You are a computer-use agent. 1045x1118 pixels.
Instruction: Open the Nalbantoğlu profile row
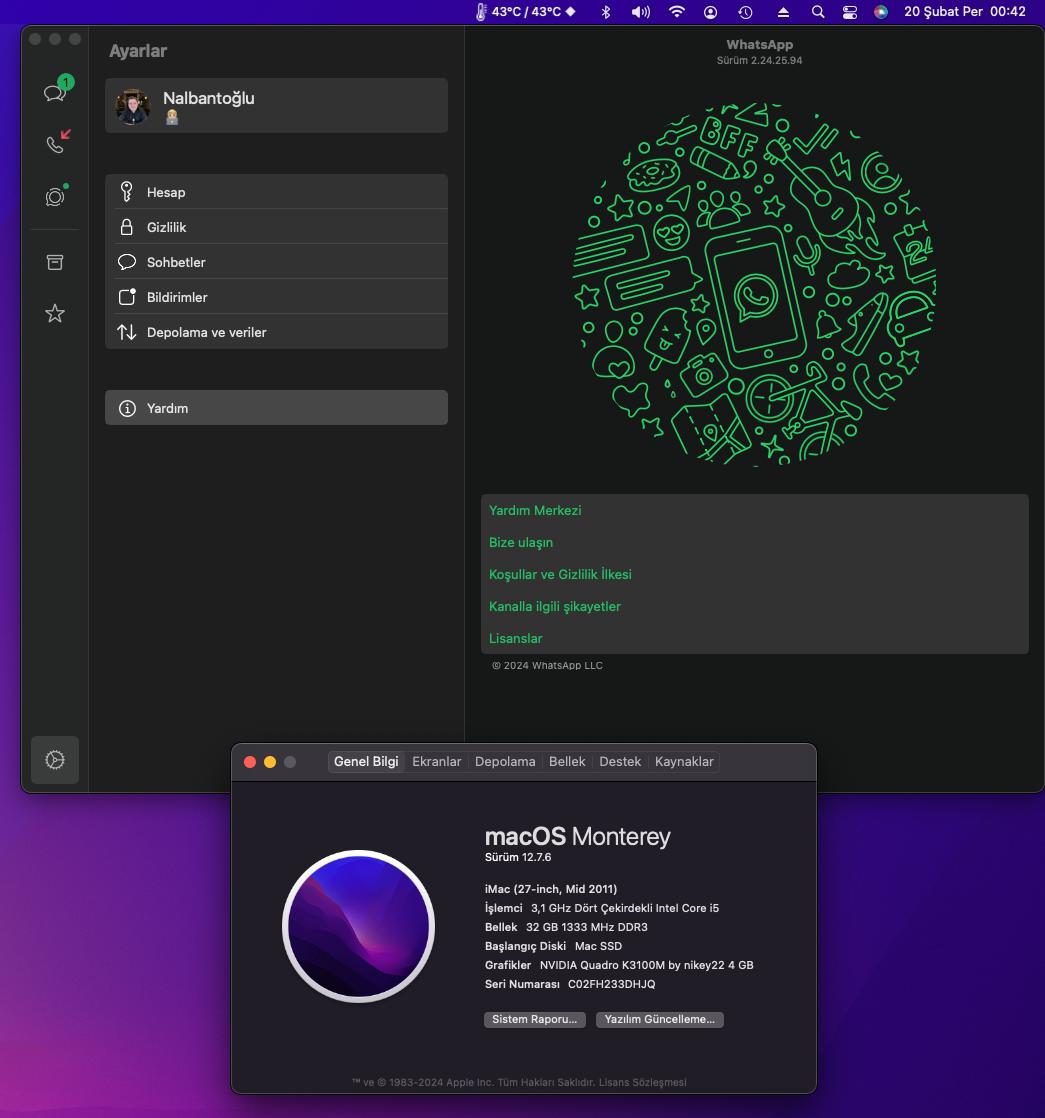277,106
